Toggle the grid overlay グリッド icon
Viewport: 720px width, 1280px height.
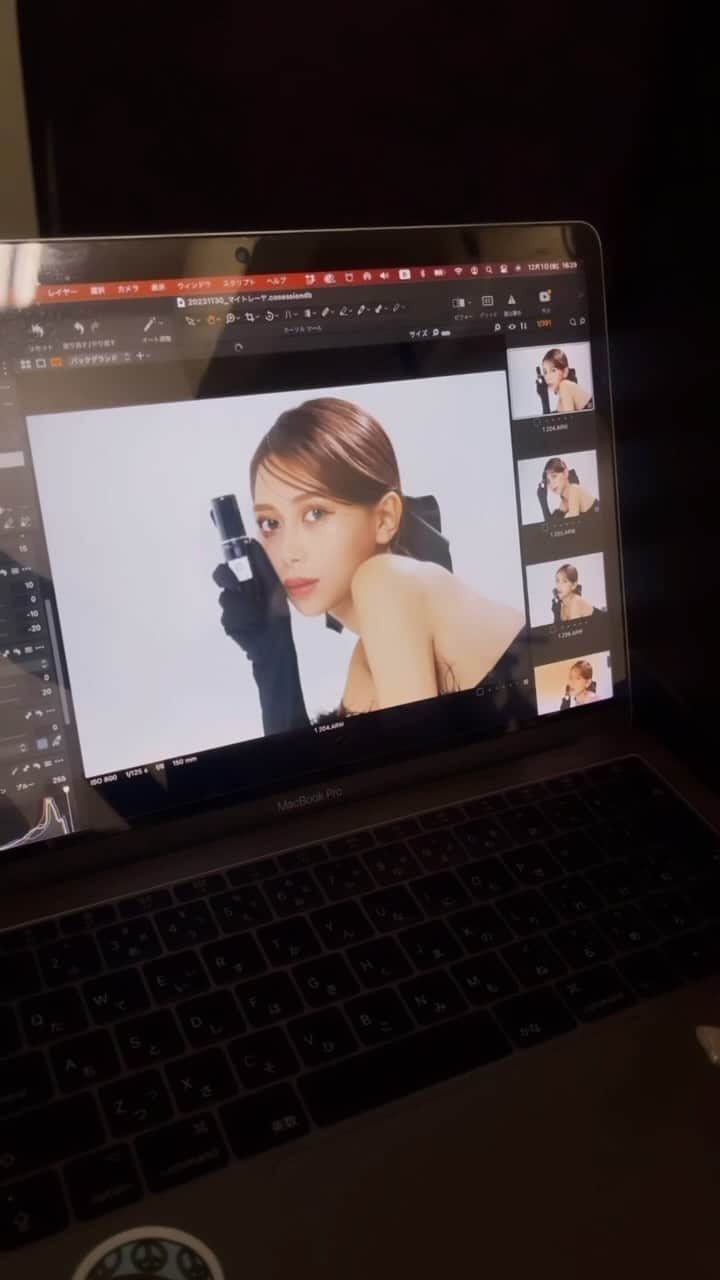click(x=487, y=301)
